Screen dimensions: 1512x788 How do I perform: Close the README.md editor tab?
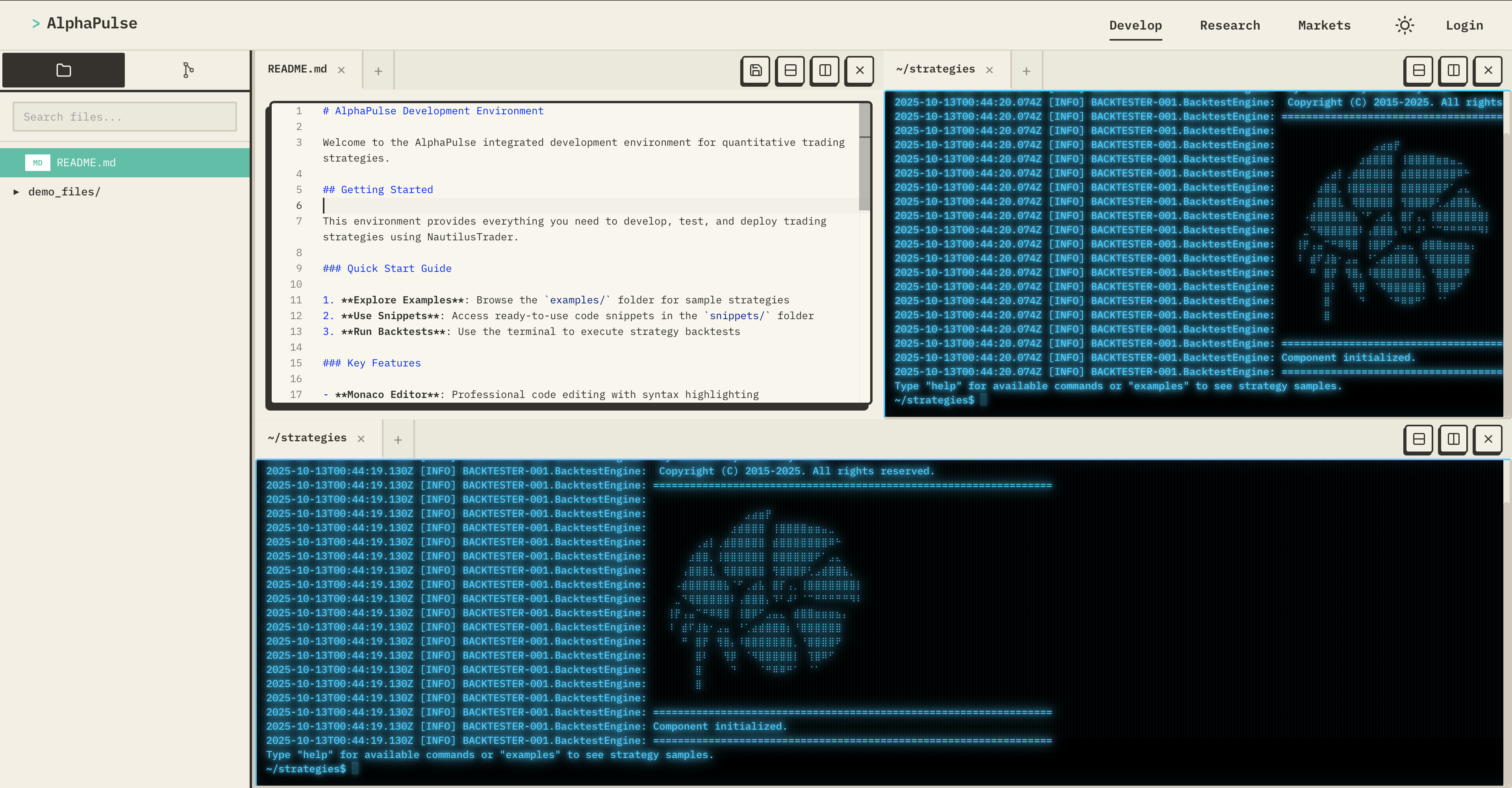click(x=341, y=70)
